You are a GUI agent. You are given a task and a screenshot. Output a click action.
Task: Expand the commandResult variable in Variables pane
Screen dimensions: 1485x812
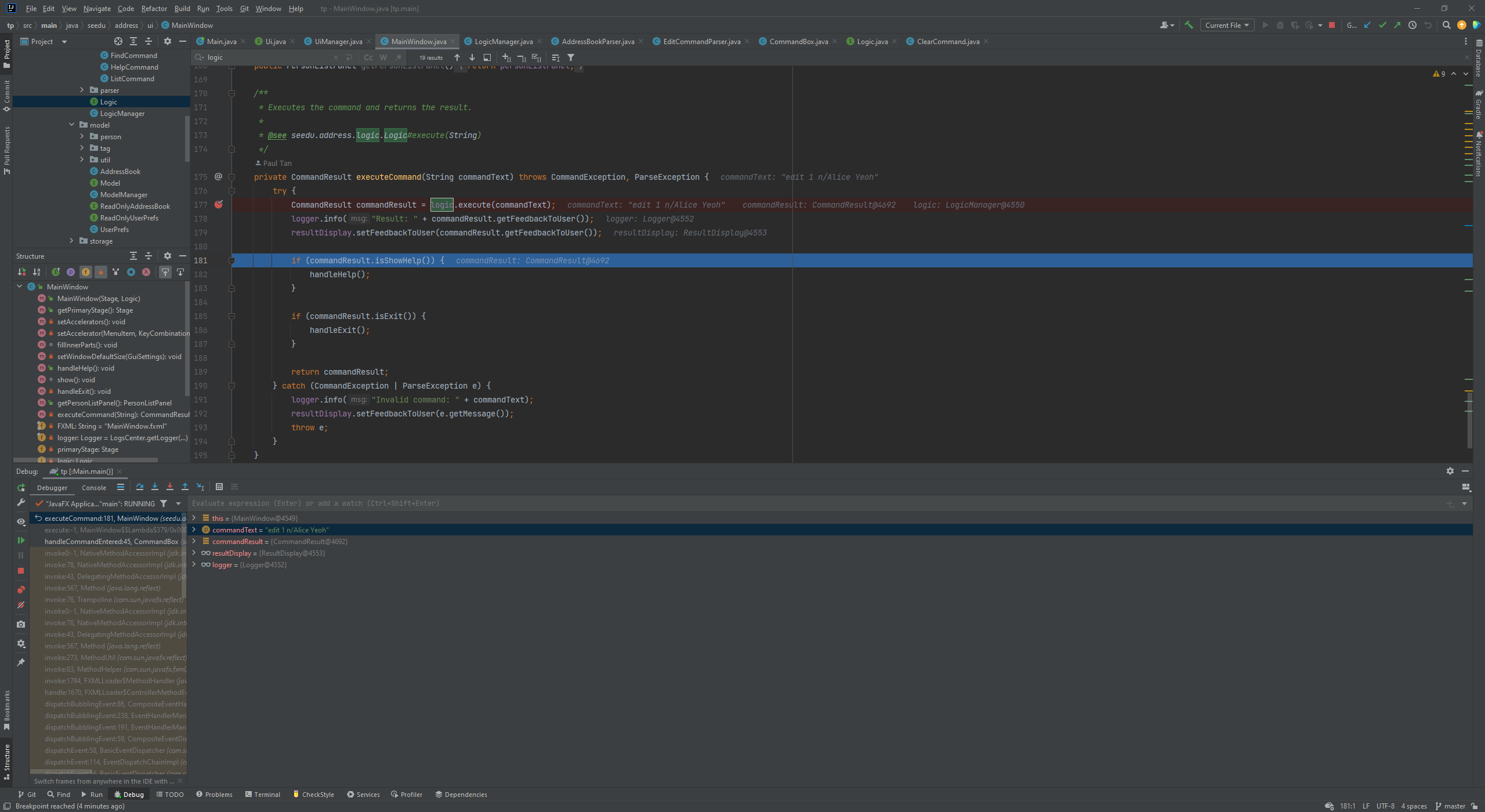194,541
